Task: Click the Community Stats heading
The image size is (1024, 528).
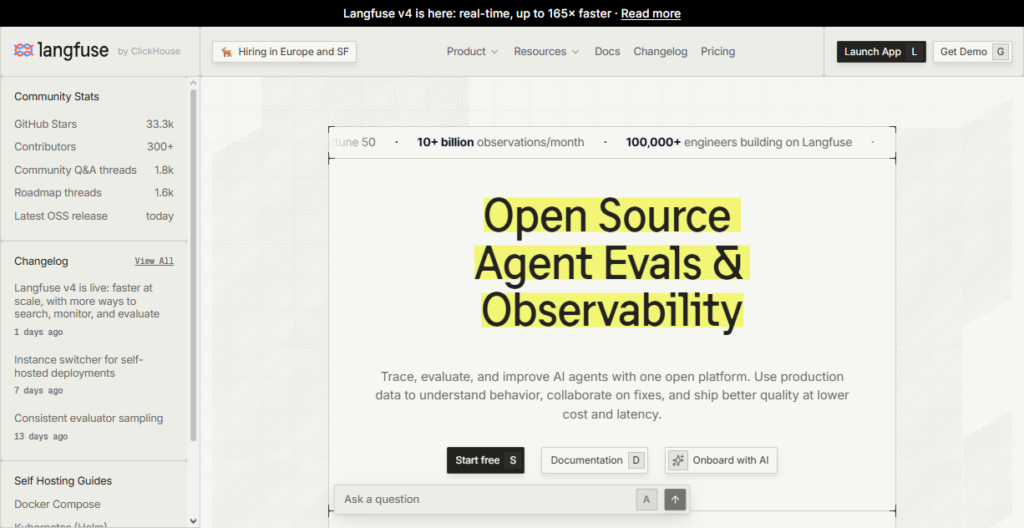Action: (x=57, y=97)
